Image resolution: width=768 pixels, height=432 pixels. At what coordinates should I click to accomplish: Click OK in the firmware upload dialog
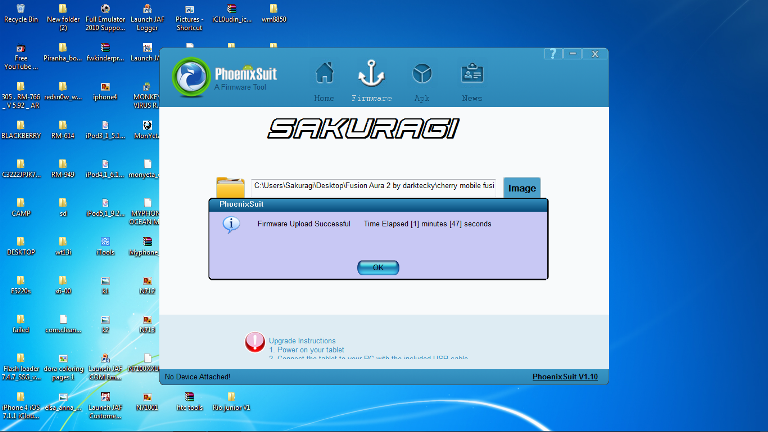(x=378, y=267)
